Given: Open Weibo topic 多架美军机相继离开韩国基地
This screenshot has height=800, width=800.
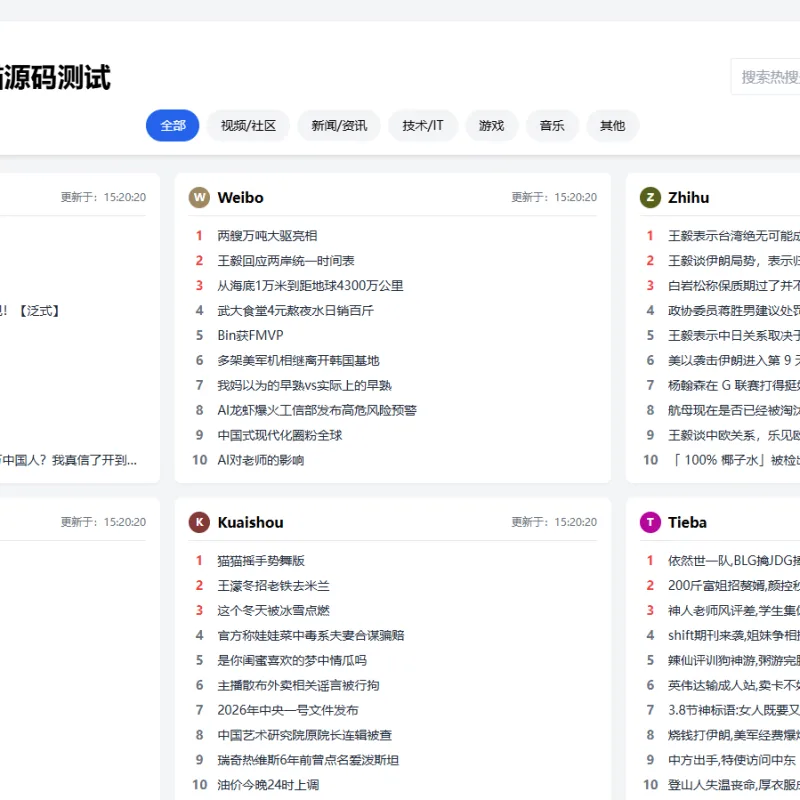Looking at the screenshot, I should [x=298, y=360].
